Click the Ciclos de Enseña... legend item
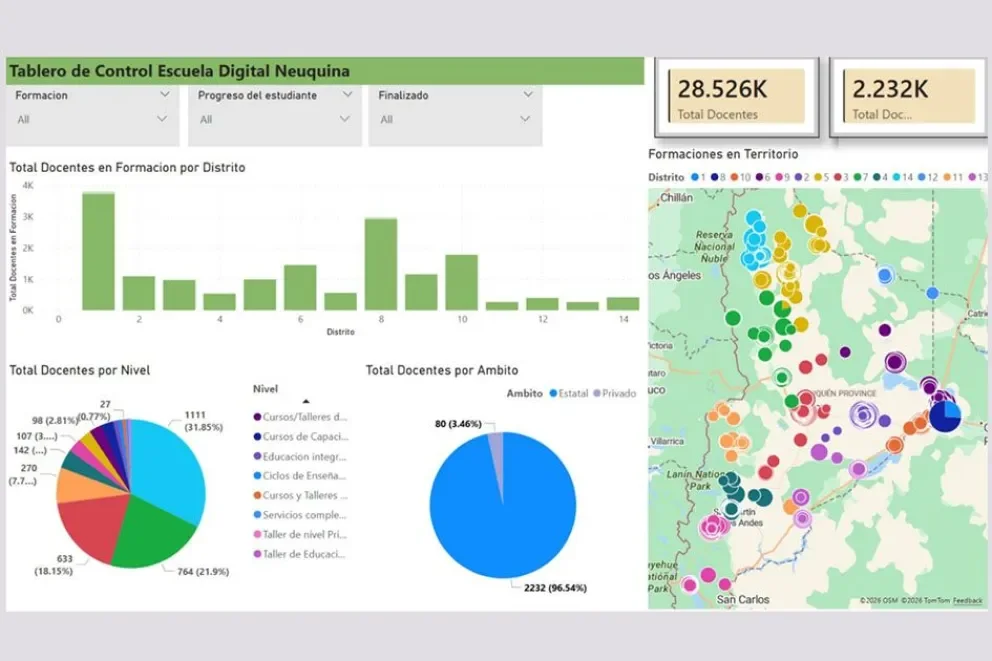992x661 pixels. pyautogui.click(x=300, y=476)
